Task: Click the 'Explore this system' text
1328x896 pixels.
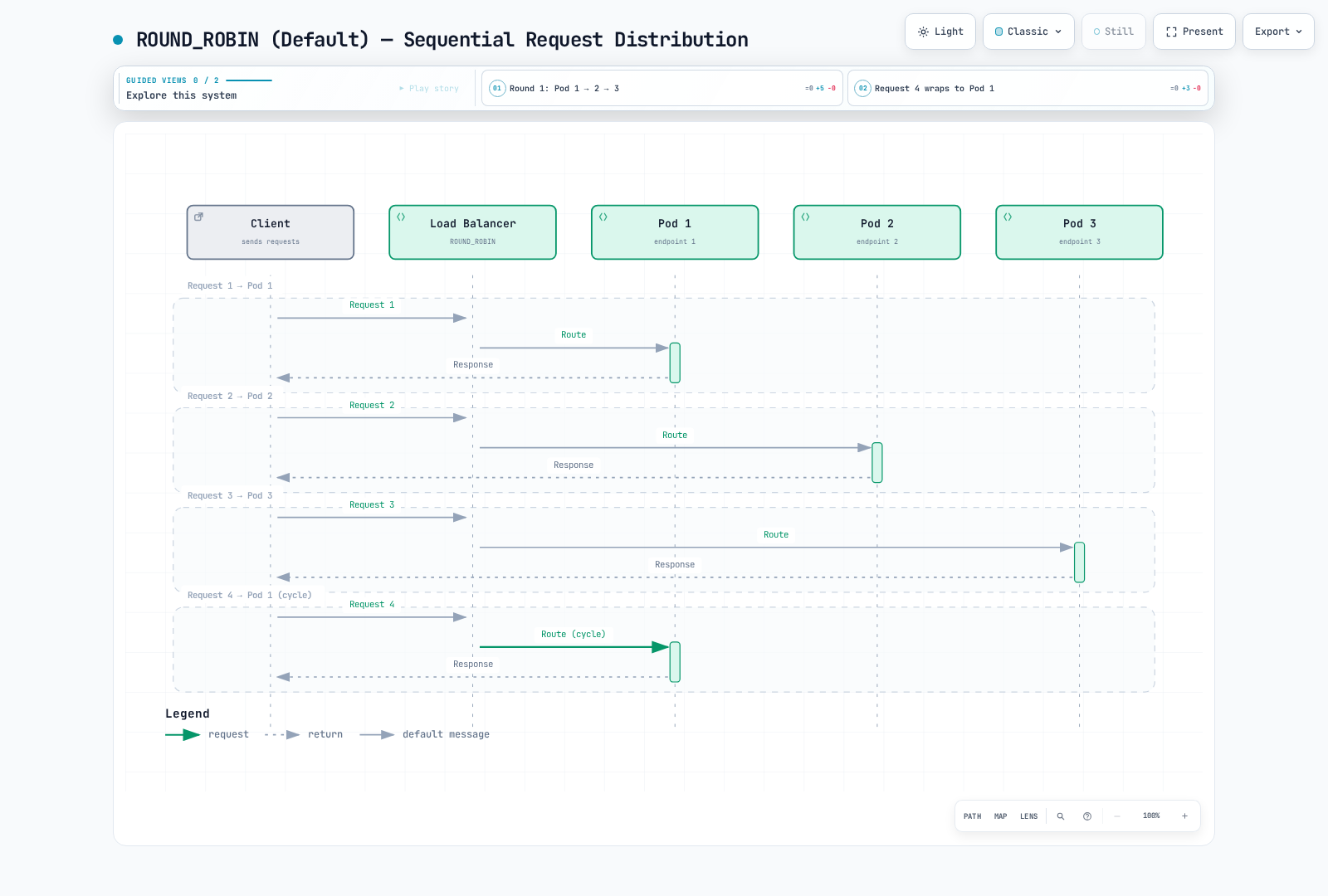Action: click(182, 95)
